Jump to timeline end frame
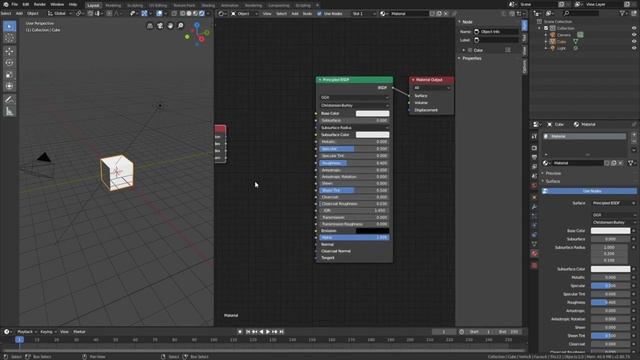This screenshot has height=360, width=640. pyautogui.click(x=281, y=332)
